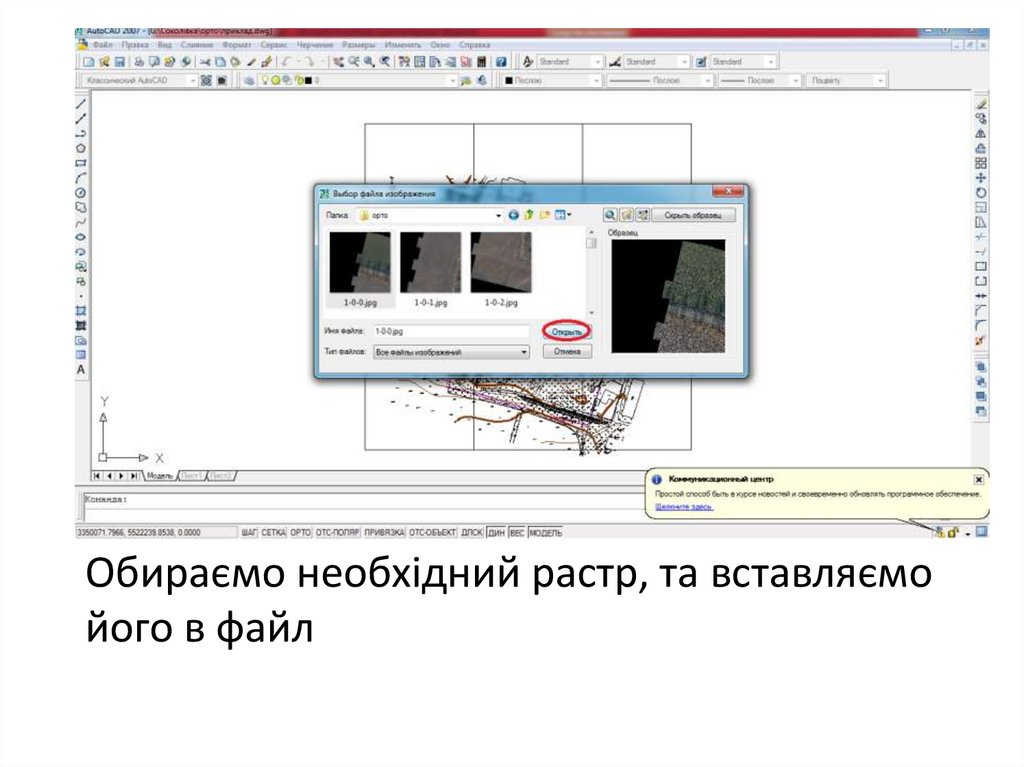This screenshot has height=767, width=1024.
Task: Click the Save icon in the standard toolbar
Action: point(120,61)
